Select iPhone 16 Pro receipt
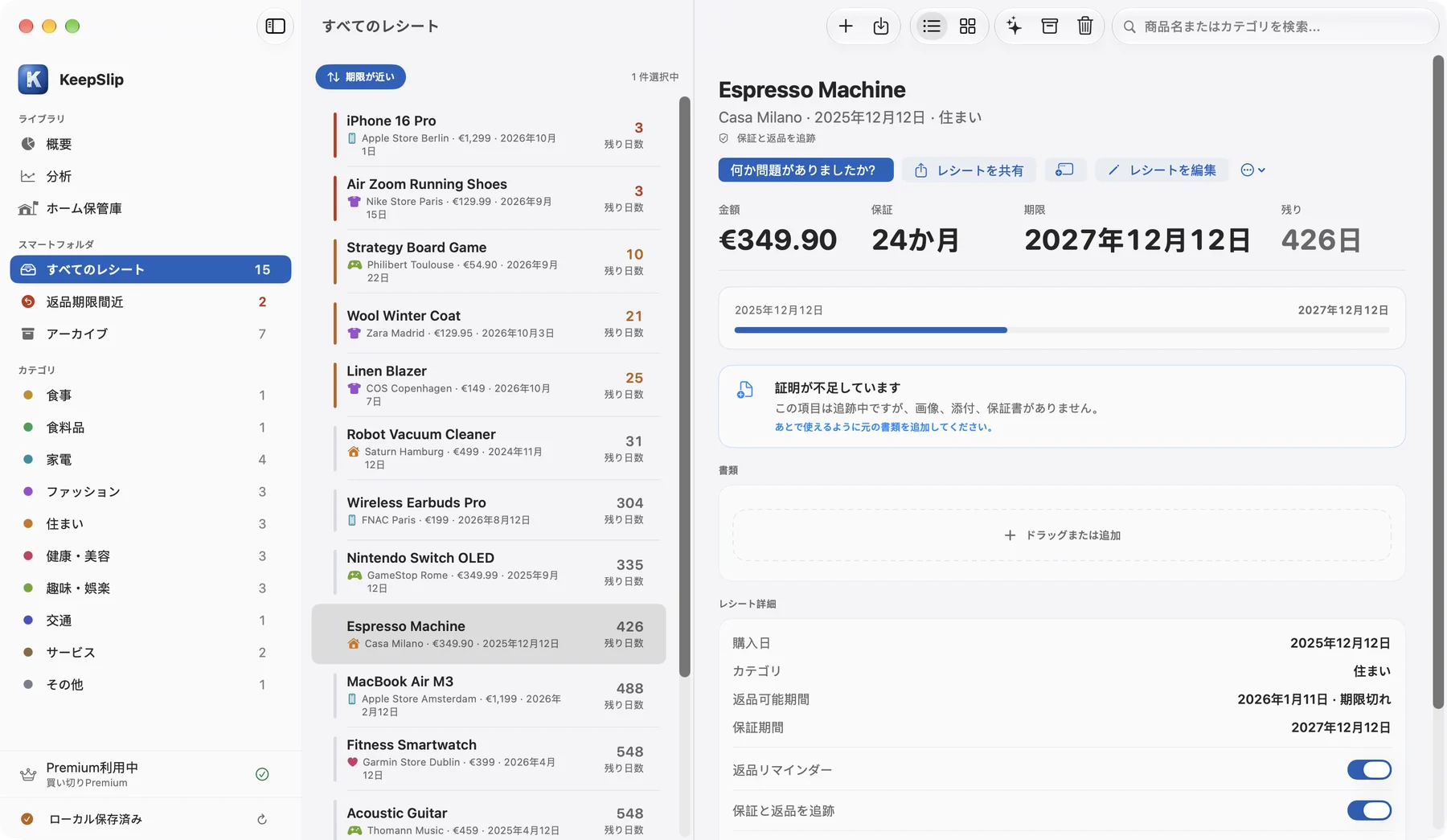 click(x=489, y=135)
